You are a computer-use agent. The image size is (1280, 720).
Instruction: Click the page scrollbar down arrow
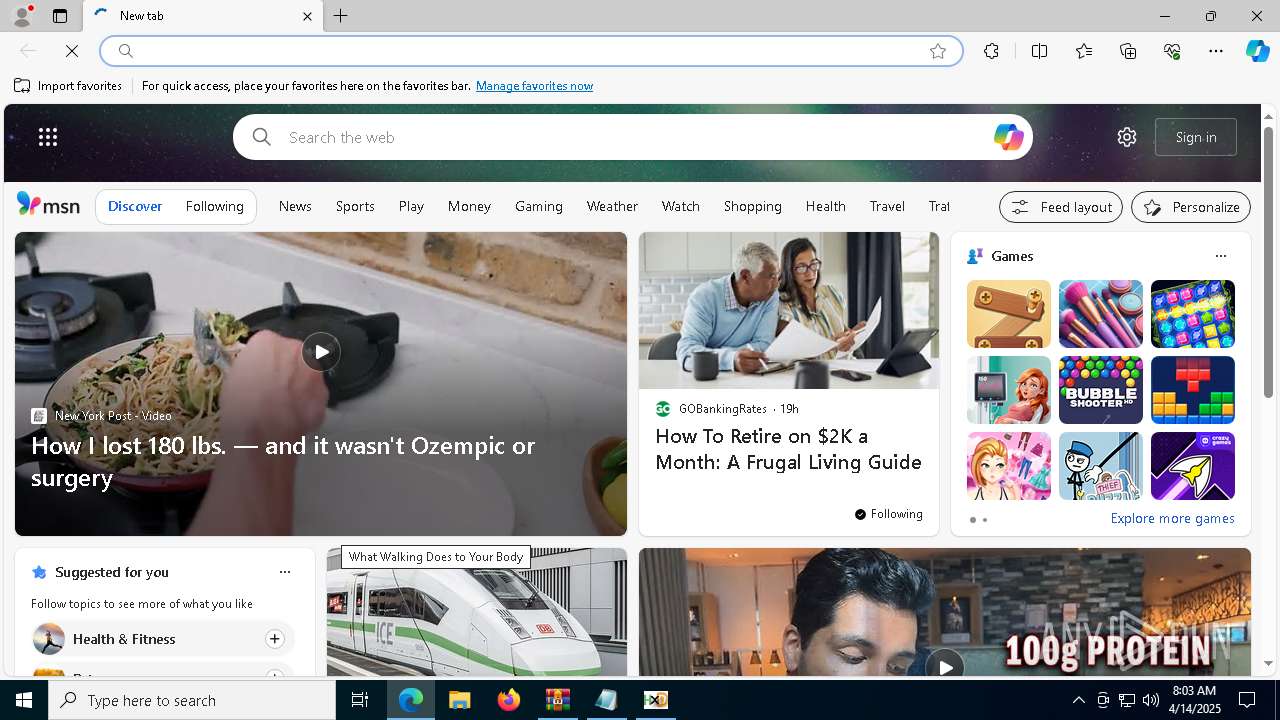tap(1268, 663)
